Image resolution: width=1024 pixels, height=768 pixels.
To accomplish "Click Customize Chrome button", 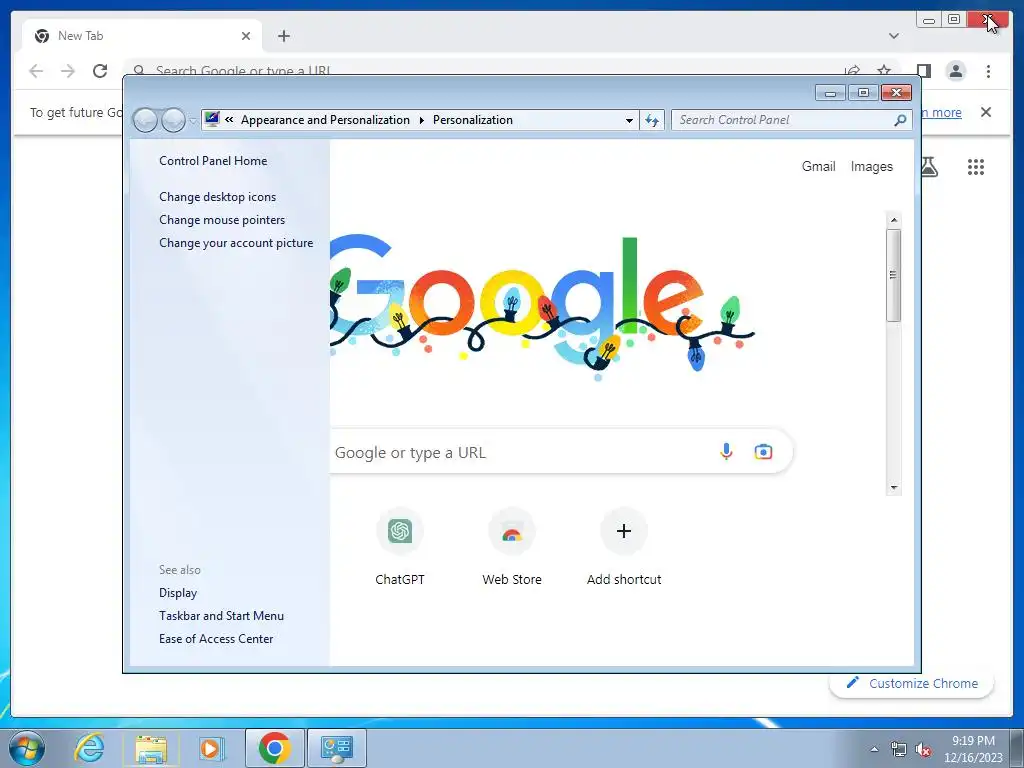I will click(x=912, y=683).
